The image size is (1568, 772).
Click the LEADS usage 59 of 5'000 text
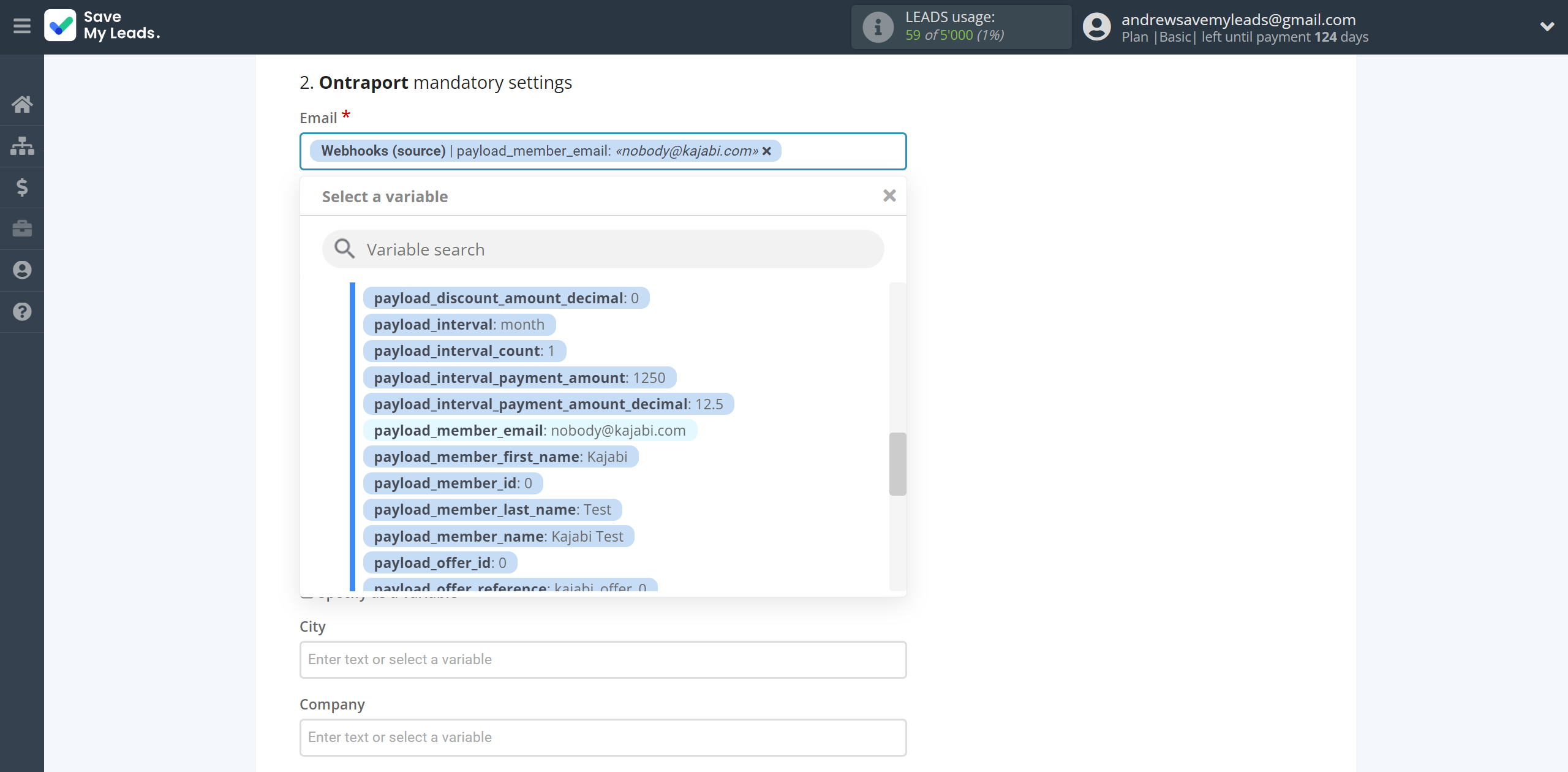(x=954, y=36)
